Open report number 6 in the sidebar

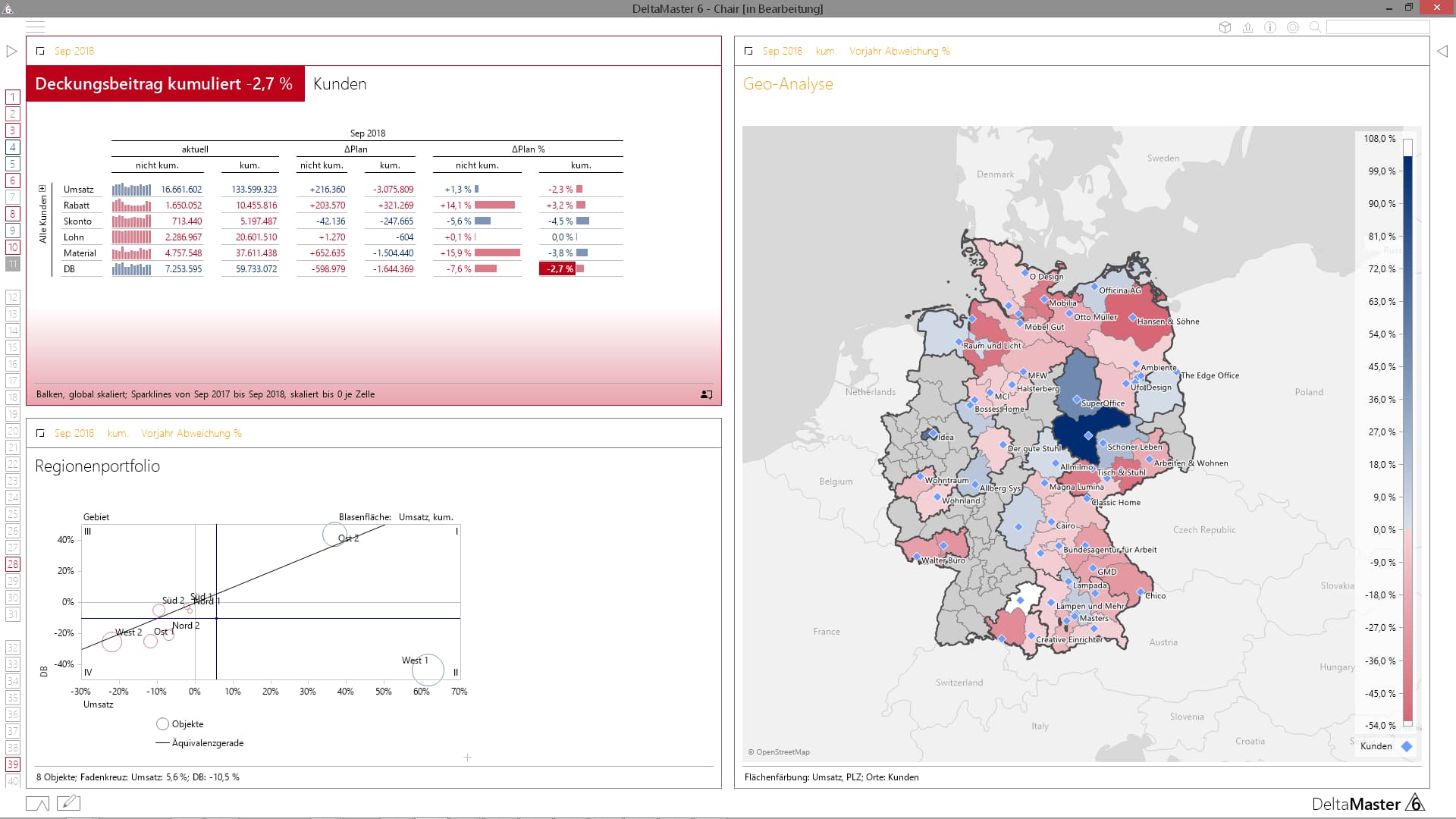pos(12,180)
